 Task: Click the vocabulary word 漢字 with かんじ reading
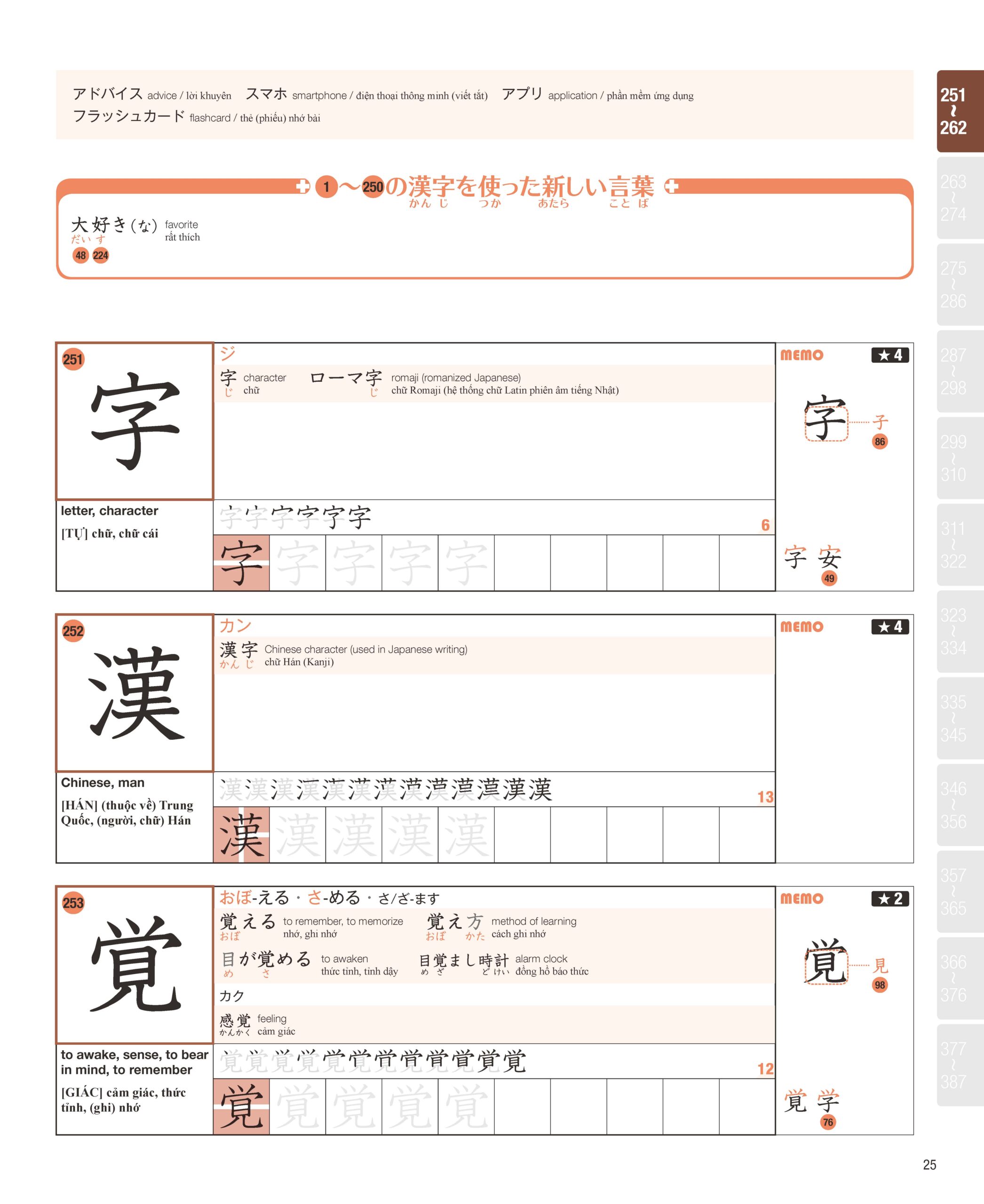[238, 650]
